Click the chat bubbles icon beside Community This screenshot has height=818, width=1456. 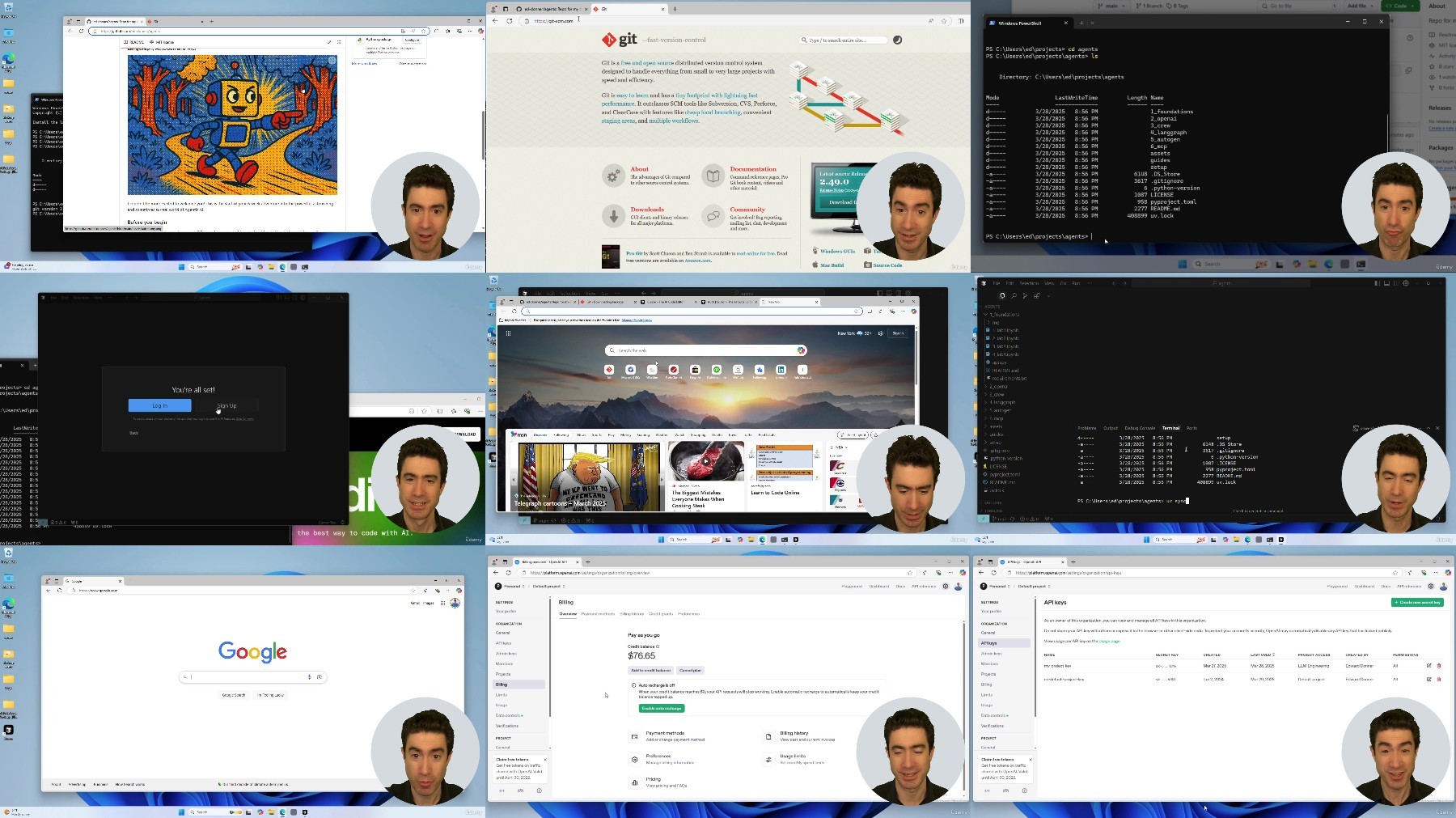click(x=713, y=215)
